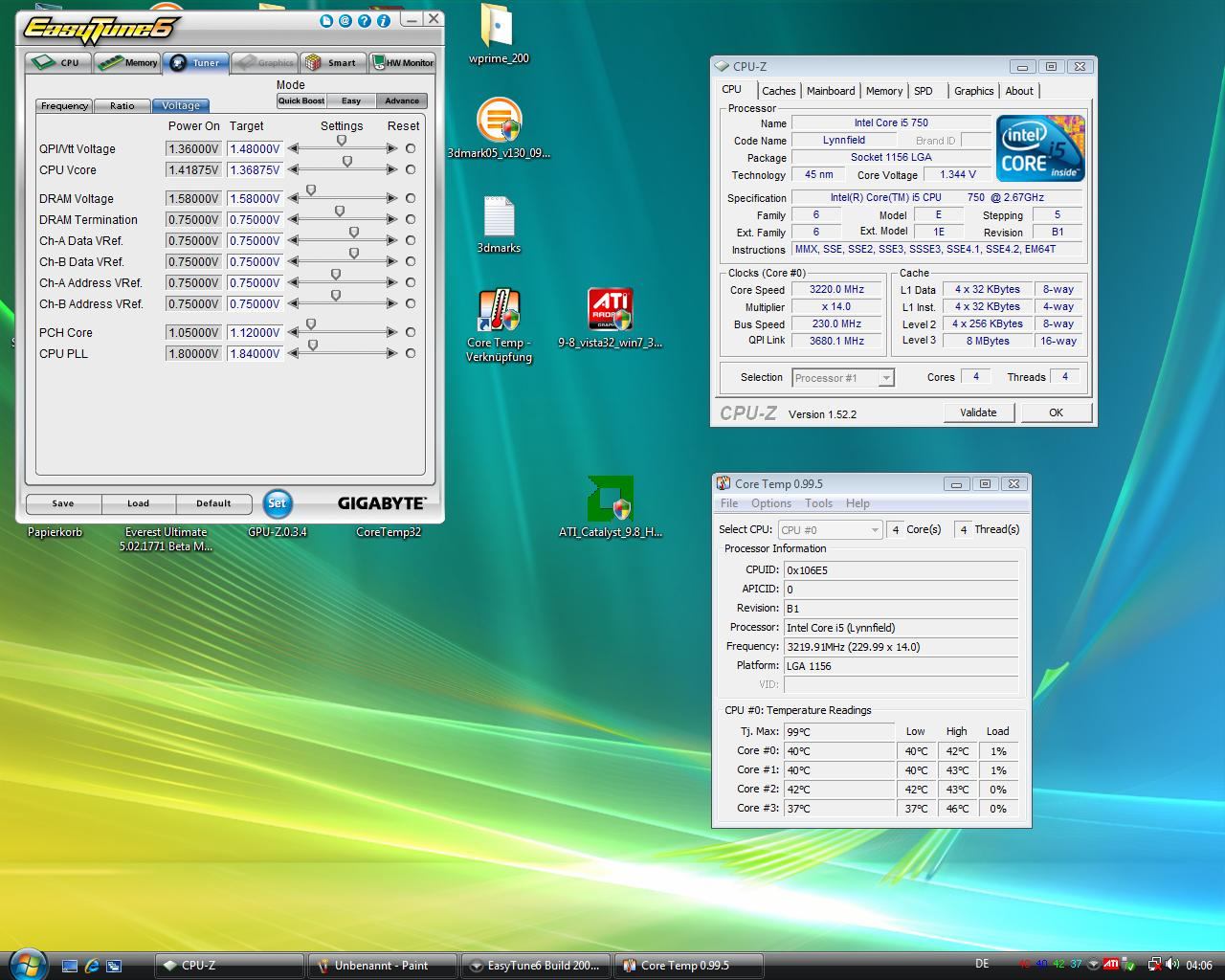Click the QPI/Vtt Voltage slider handle
Screen dimensions: 1225x980
tap(342, 142)
